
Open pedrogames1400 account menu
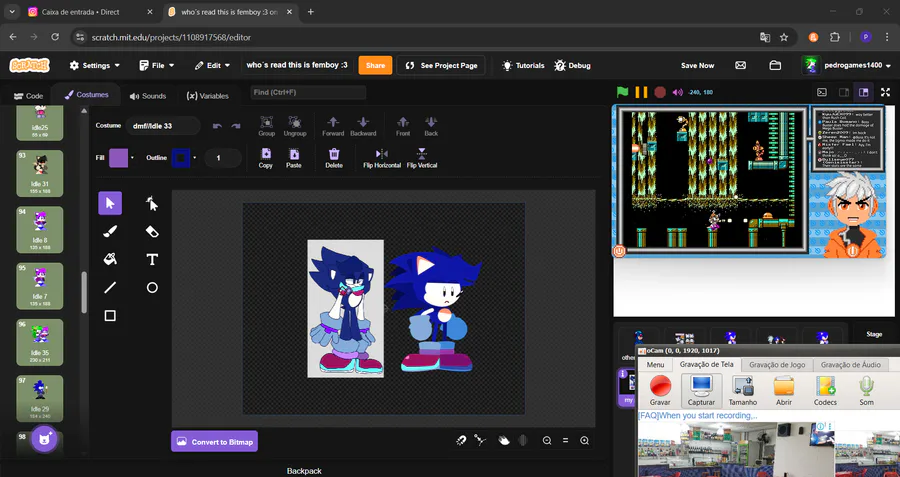pos(847,65)
